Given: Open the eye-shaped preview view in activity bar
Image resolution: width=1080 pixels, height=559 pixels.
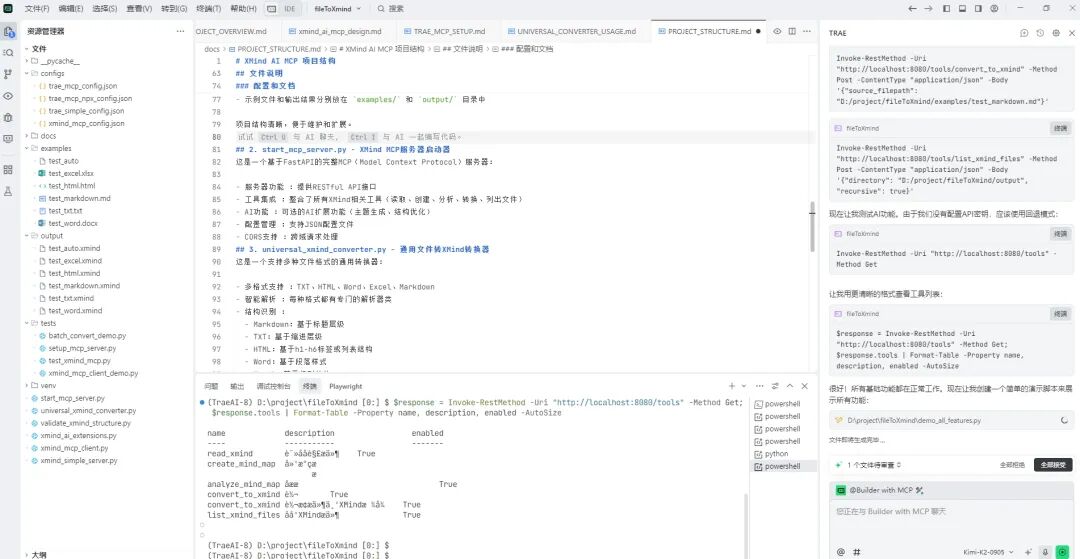Looking at the screenshot, I should [9, 96].
